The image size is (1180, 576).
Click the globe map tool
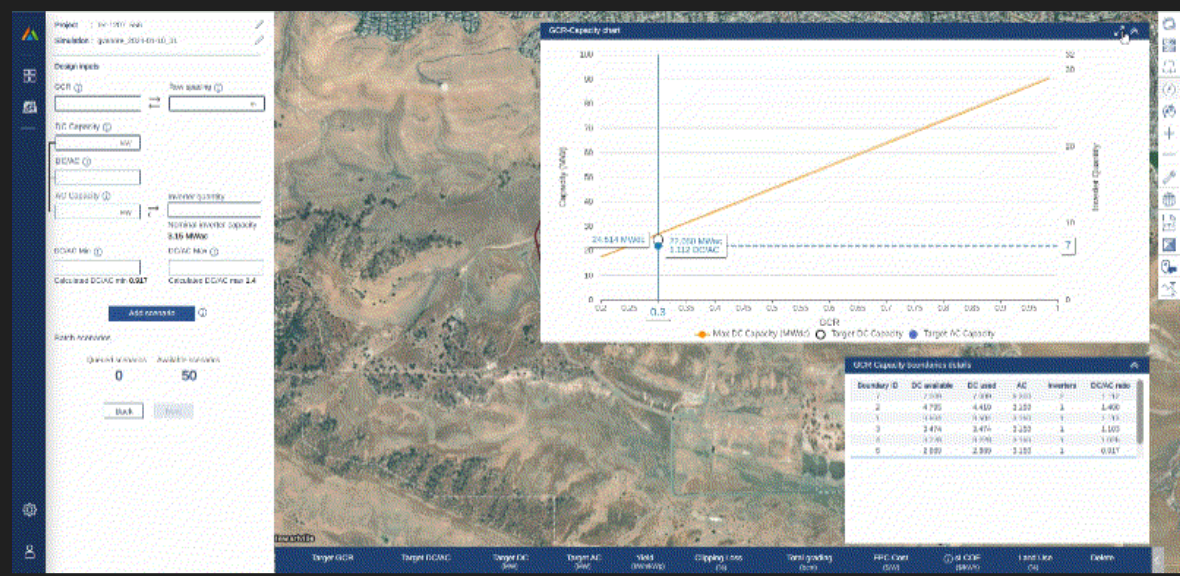1169,200
